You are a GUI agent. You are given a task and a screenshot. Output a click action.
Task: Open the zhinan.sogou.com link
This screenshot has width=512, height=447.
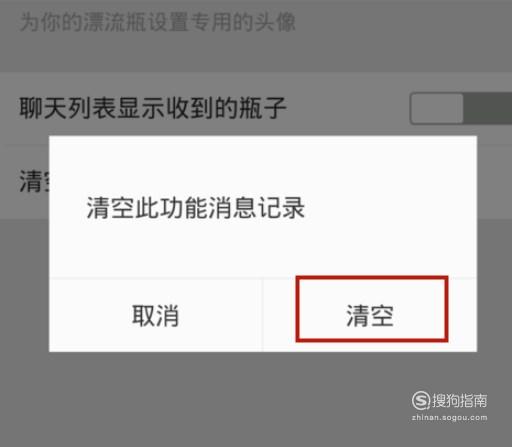click(x=449, y=418)
